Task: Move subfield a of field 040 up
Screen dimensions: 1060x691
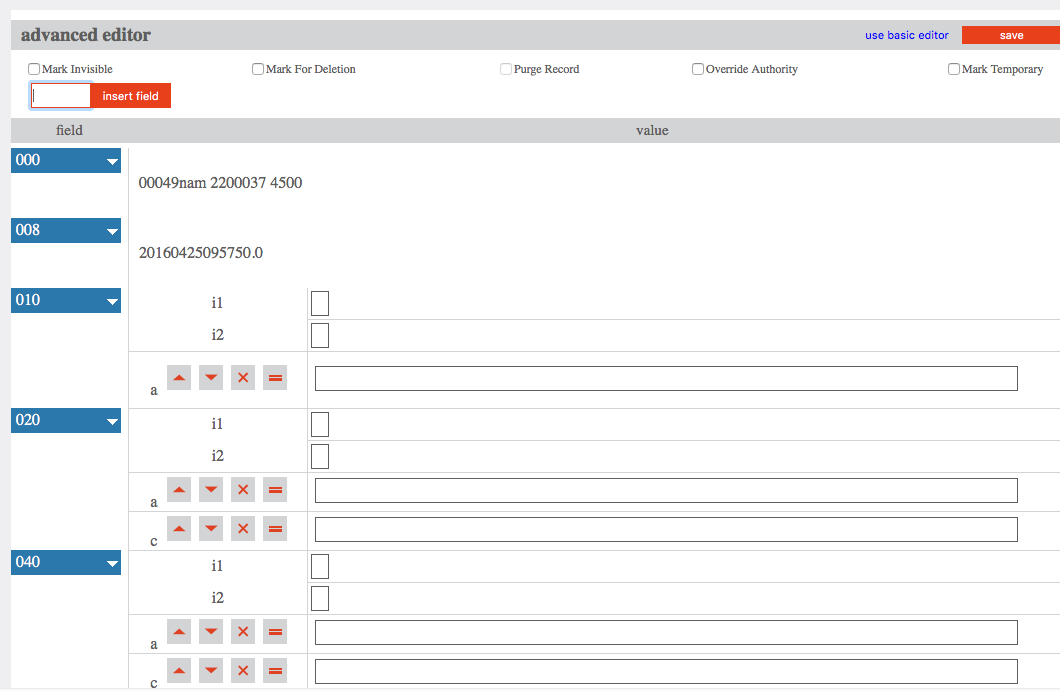Action: pyautogui.click(x=179, y=632)
